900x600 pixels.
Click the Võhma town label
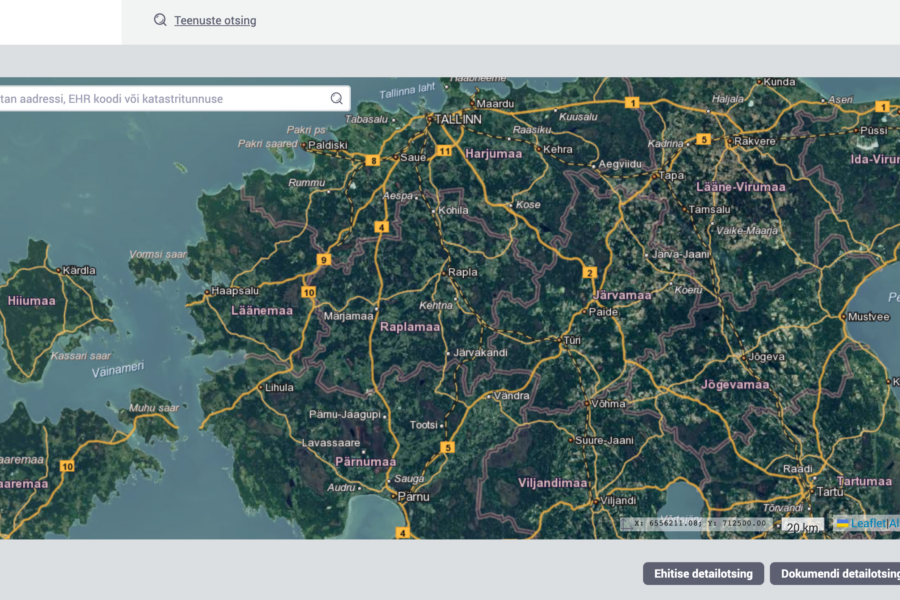(x=608, y=404)
